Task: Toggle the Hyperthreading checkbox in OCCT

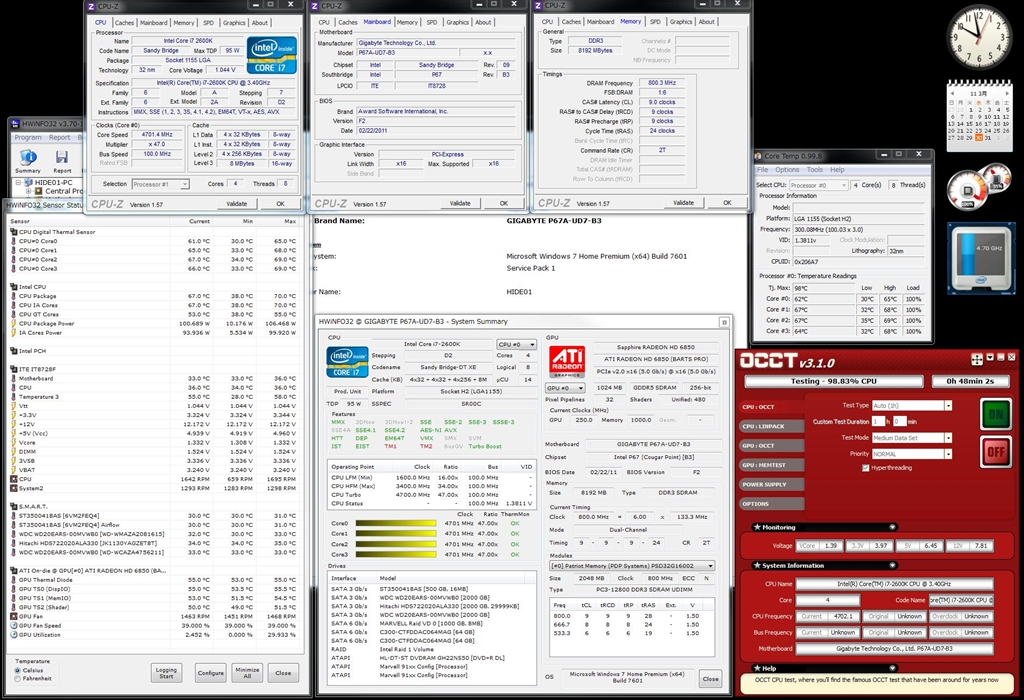Action: (x=865, y=468)
